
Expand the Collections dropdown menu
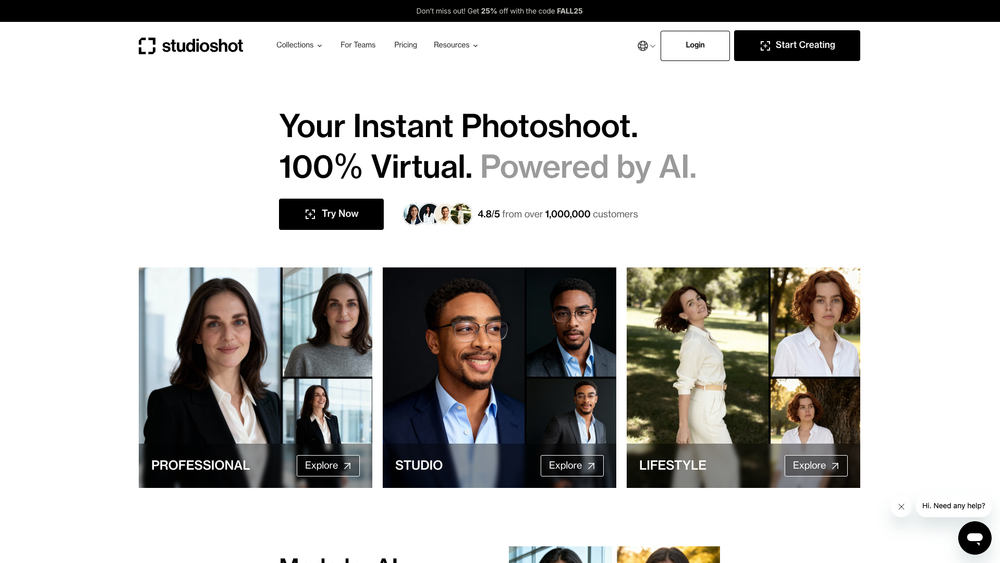[x=299, y=45]
